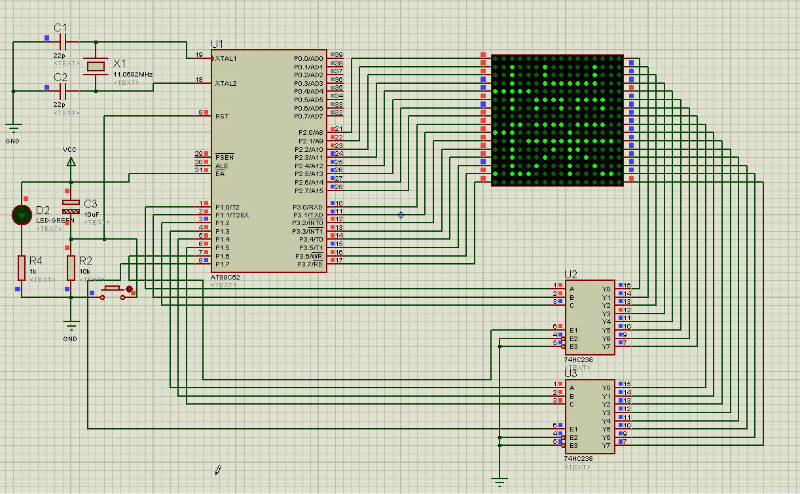Select resistor R4 (1k)
800x494 pixels.
coord(21,266)
